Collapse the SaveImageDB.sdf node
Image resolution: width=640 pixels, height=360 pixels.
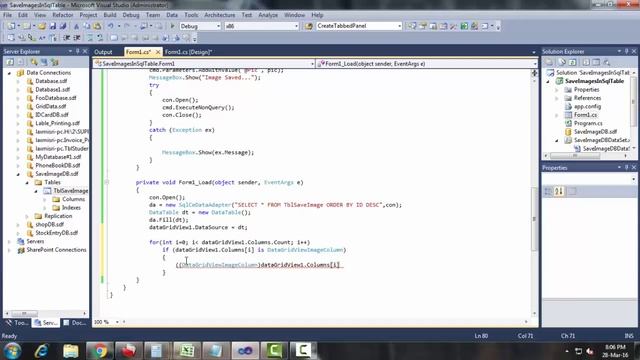coord(18,174)
